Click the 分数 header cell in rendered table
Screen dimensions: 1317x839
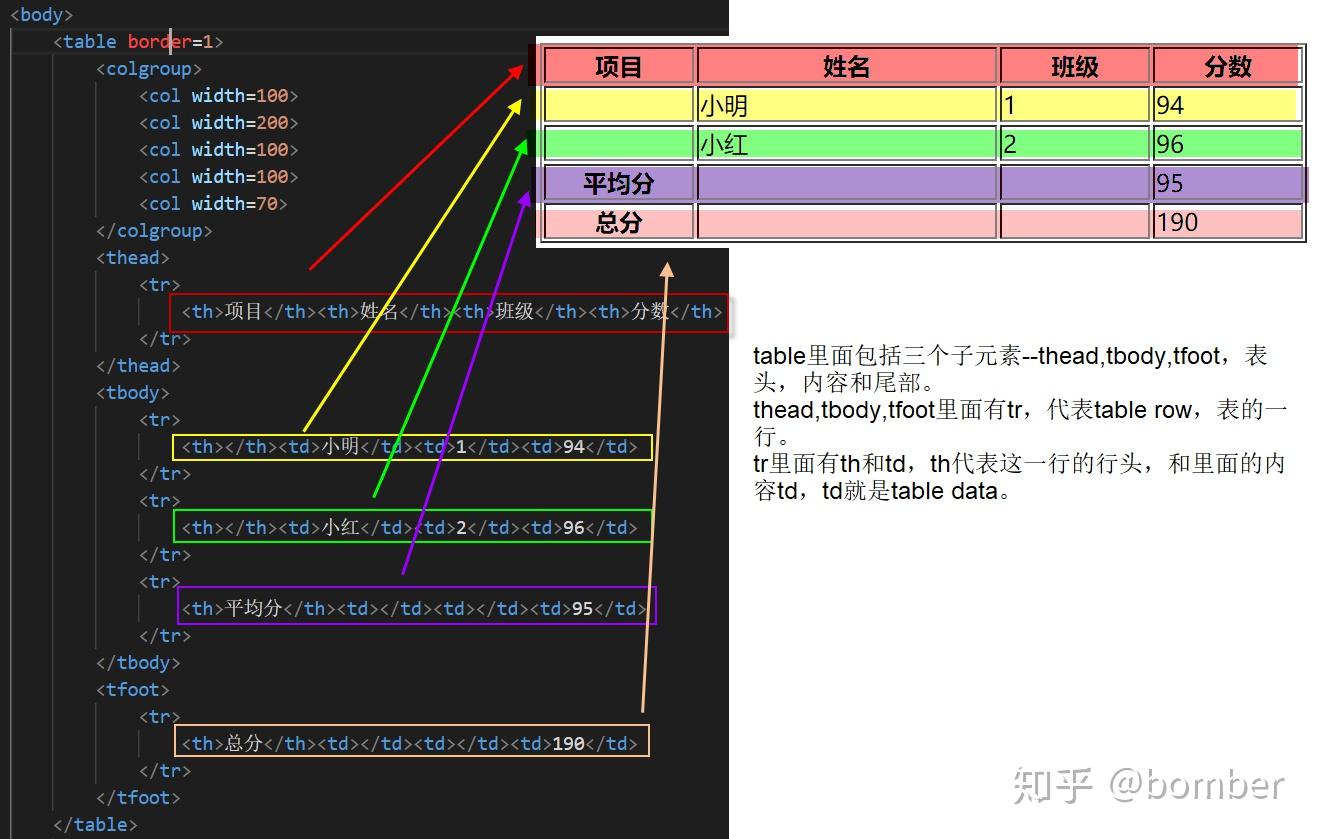point(1228,66)
